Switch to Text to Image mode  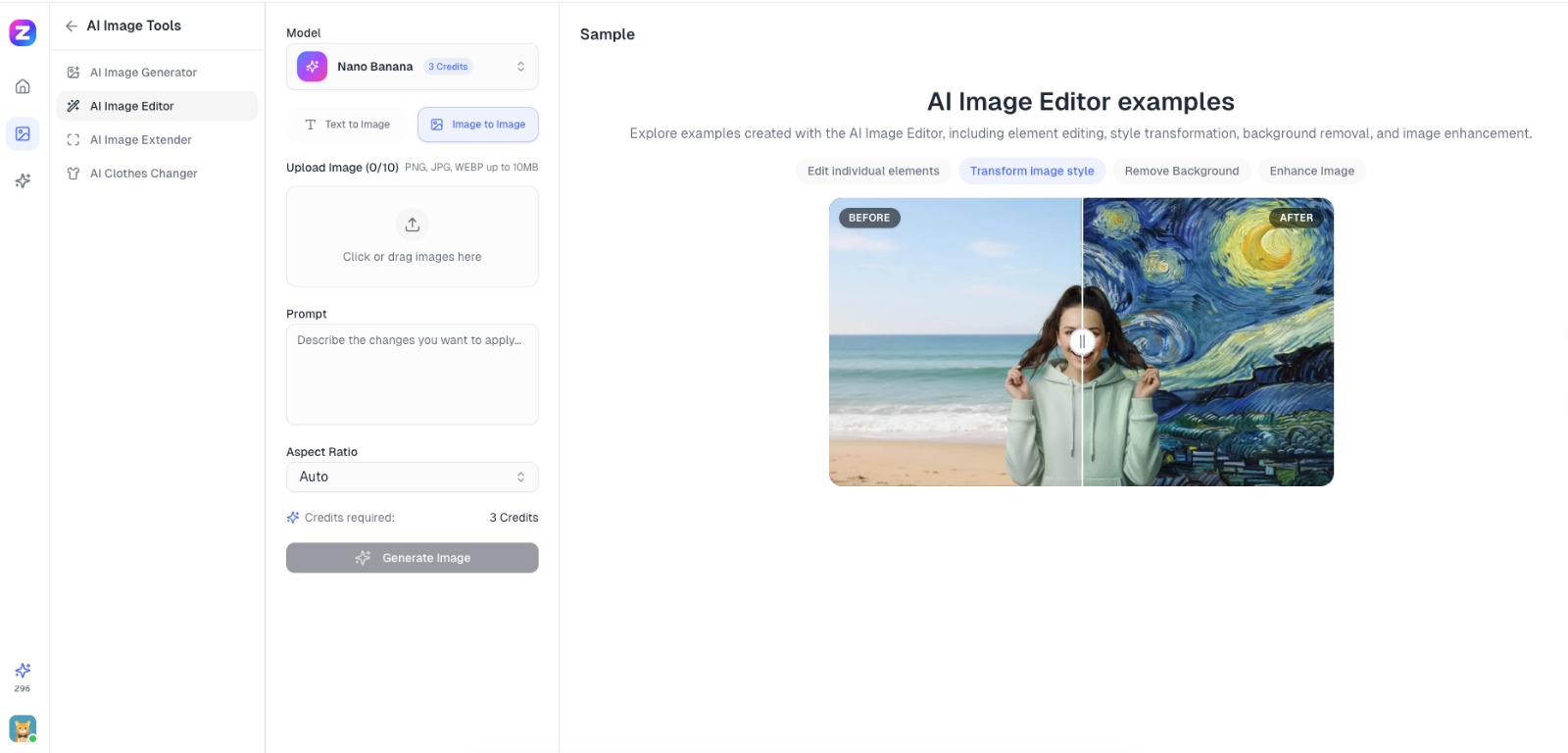(x=347, y=125)
